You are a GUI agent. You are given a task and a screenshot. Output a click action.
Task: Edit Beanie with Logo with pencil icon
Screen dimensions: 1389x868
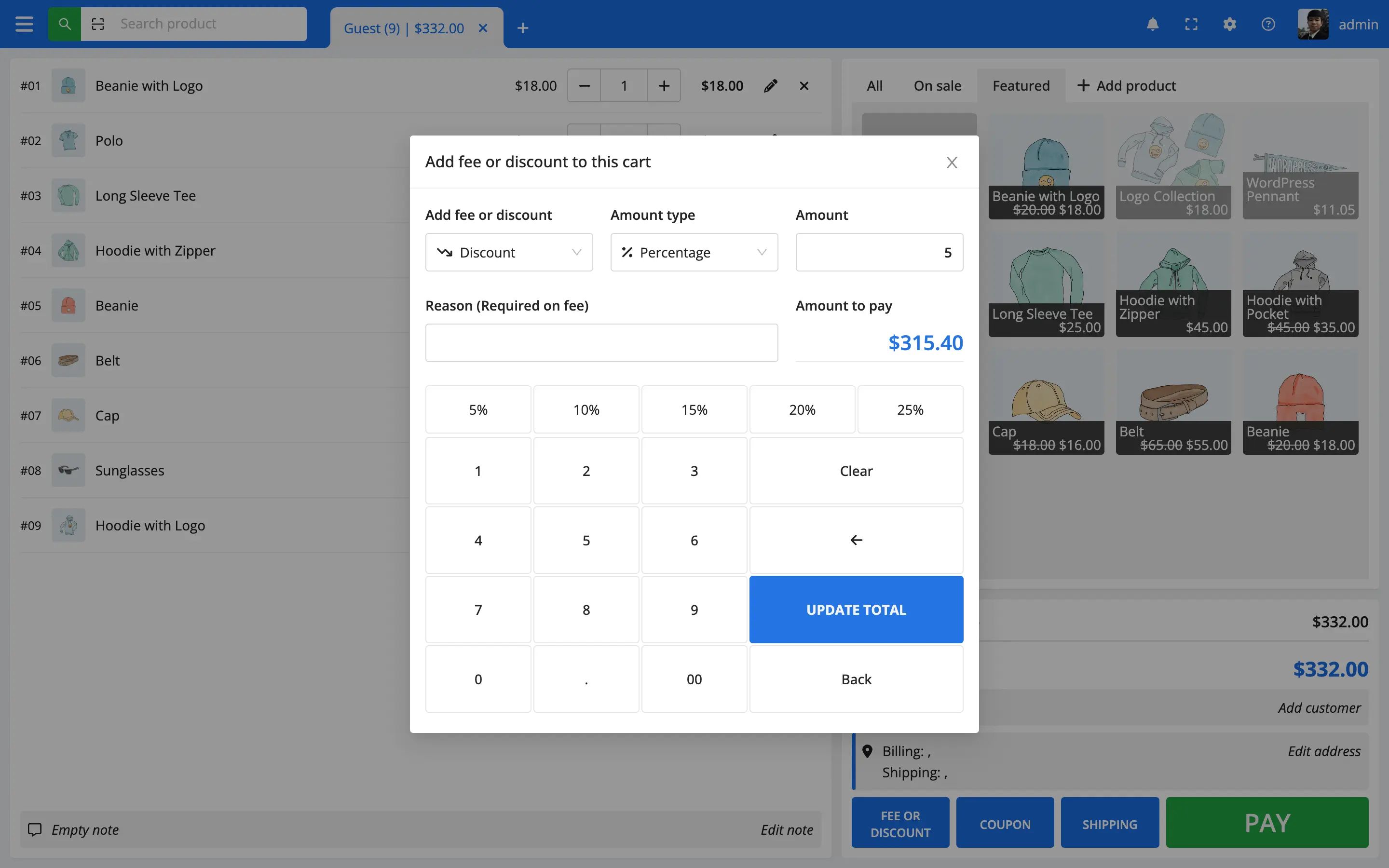click(771, 85)
